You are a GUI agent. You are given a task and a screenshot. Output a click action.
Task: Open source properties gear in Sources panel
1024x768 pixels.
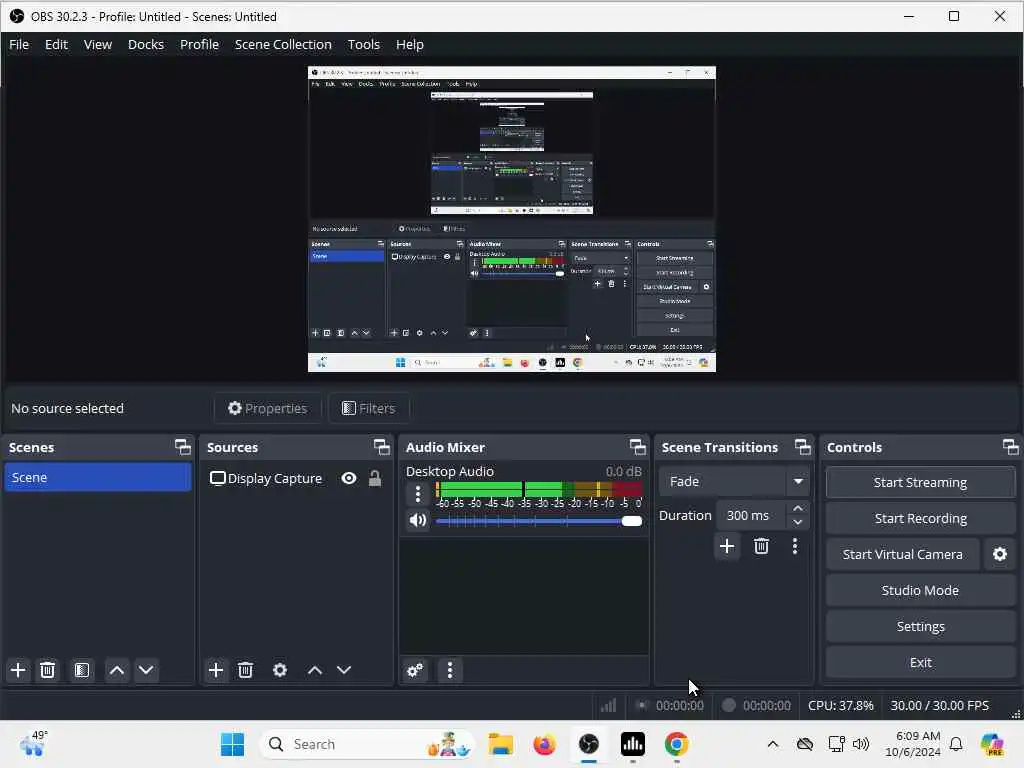click(x=280, y=670)
